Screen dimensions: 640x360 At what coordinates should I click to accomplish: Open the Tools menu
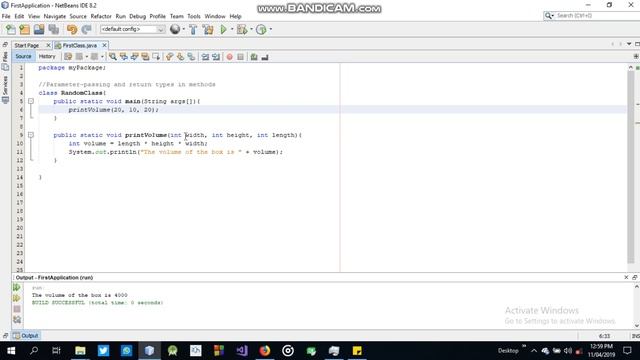click(x=194, y=16)
